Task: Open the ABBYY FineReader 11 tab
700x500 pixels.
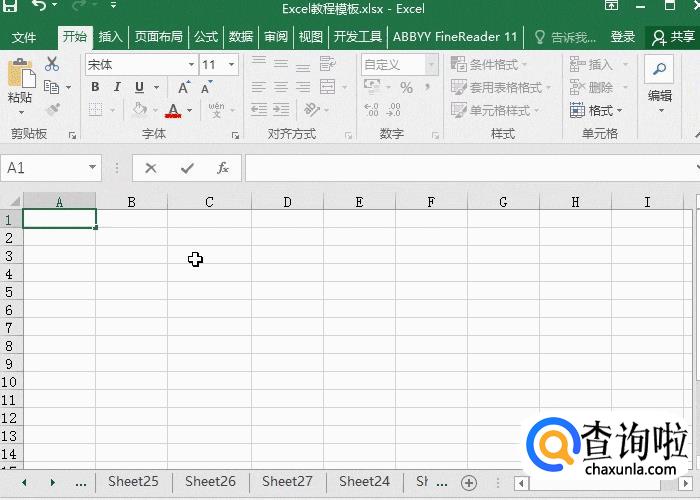Action: [x=455, y=37]
